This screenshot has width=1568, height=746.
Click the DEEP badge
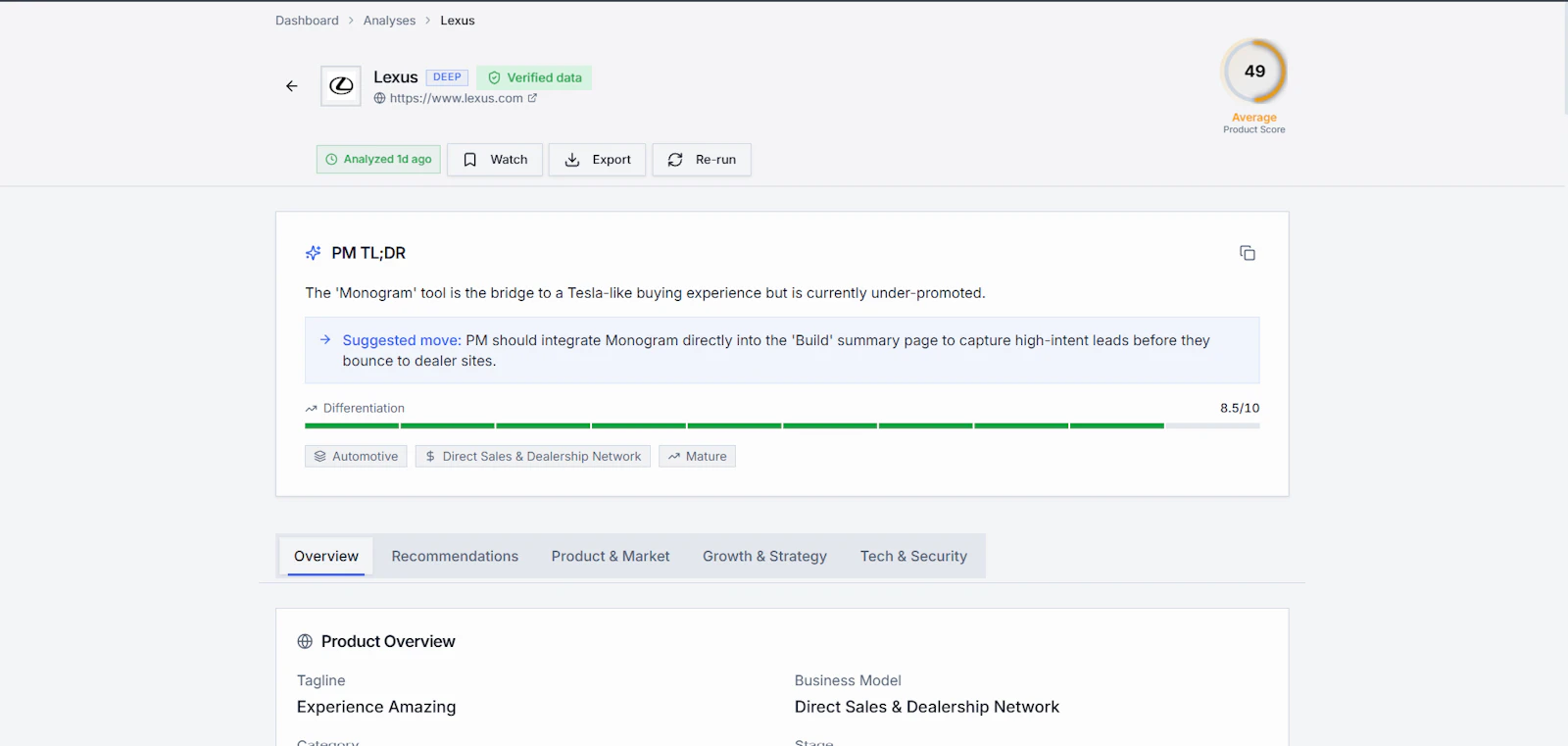click(x=447, y=77)
